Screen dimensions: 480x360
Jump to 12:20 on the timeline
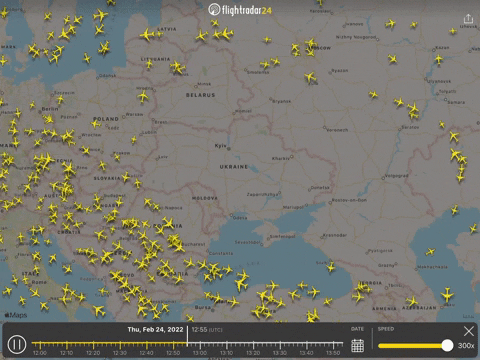93,353
